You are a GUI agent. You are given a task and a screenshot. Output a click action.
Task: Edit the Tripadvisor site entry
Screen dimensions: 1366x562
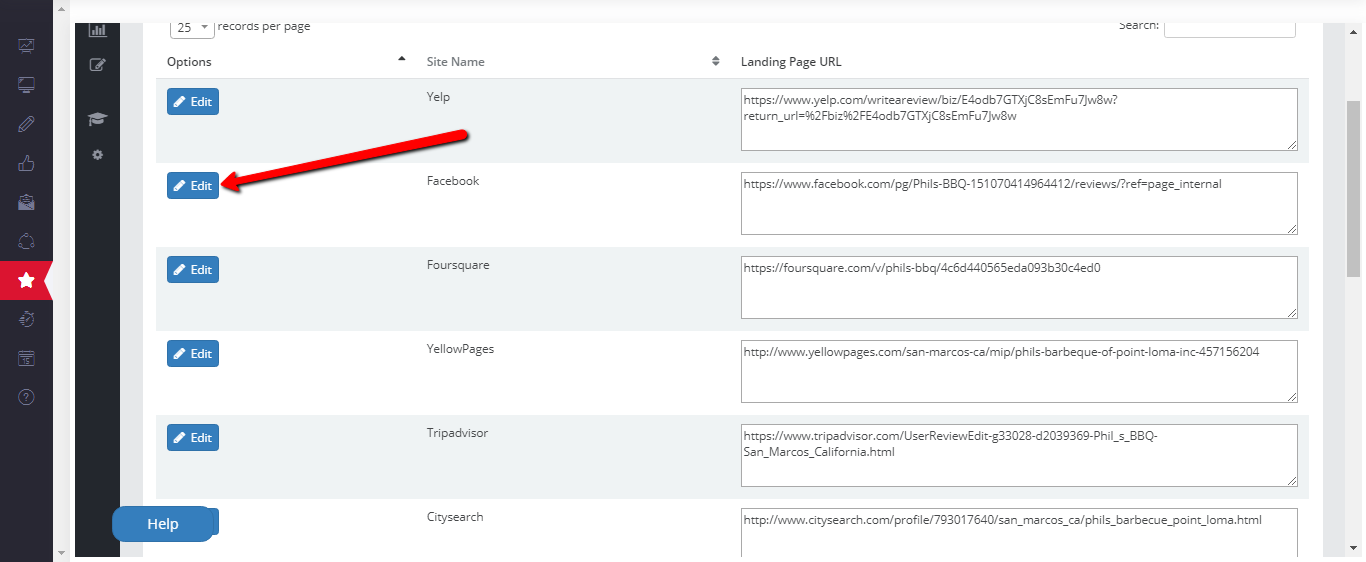[x=193, y=438]
